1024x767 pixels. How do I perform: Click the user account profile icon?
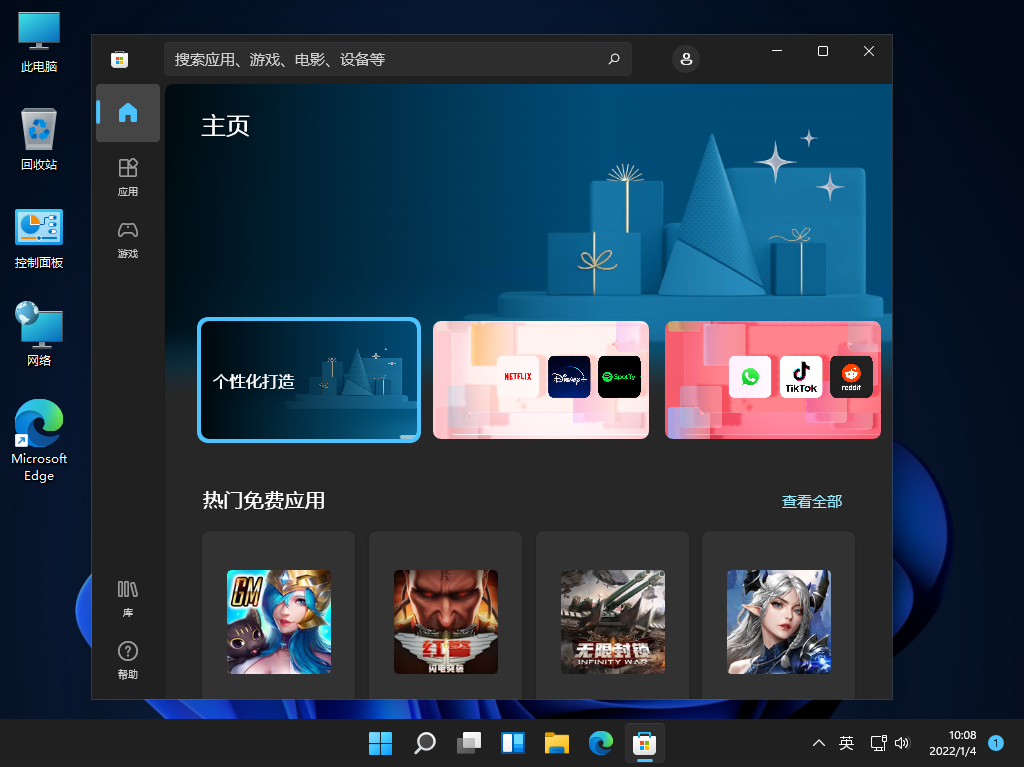point(686,59)
